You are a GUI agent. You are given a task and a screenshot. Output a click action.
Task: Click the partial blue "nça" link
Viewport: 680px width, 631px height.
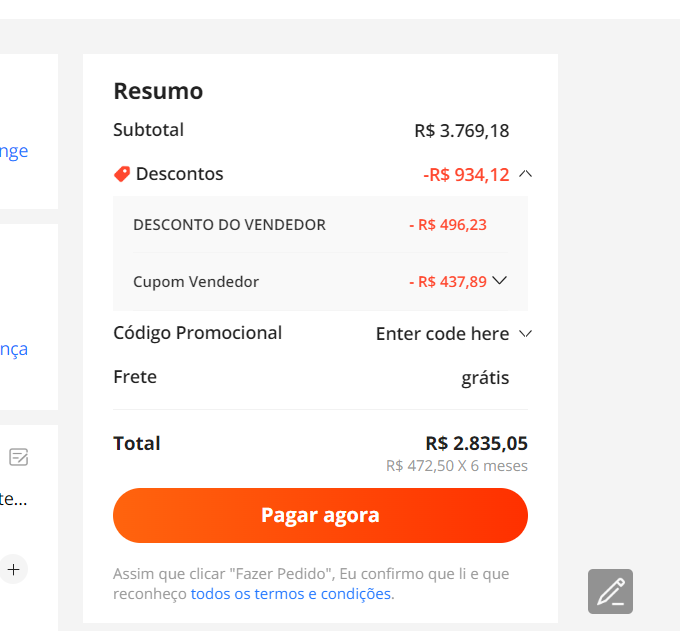pos(14,349)
